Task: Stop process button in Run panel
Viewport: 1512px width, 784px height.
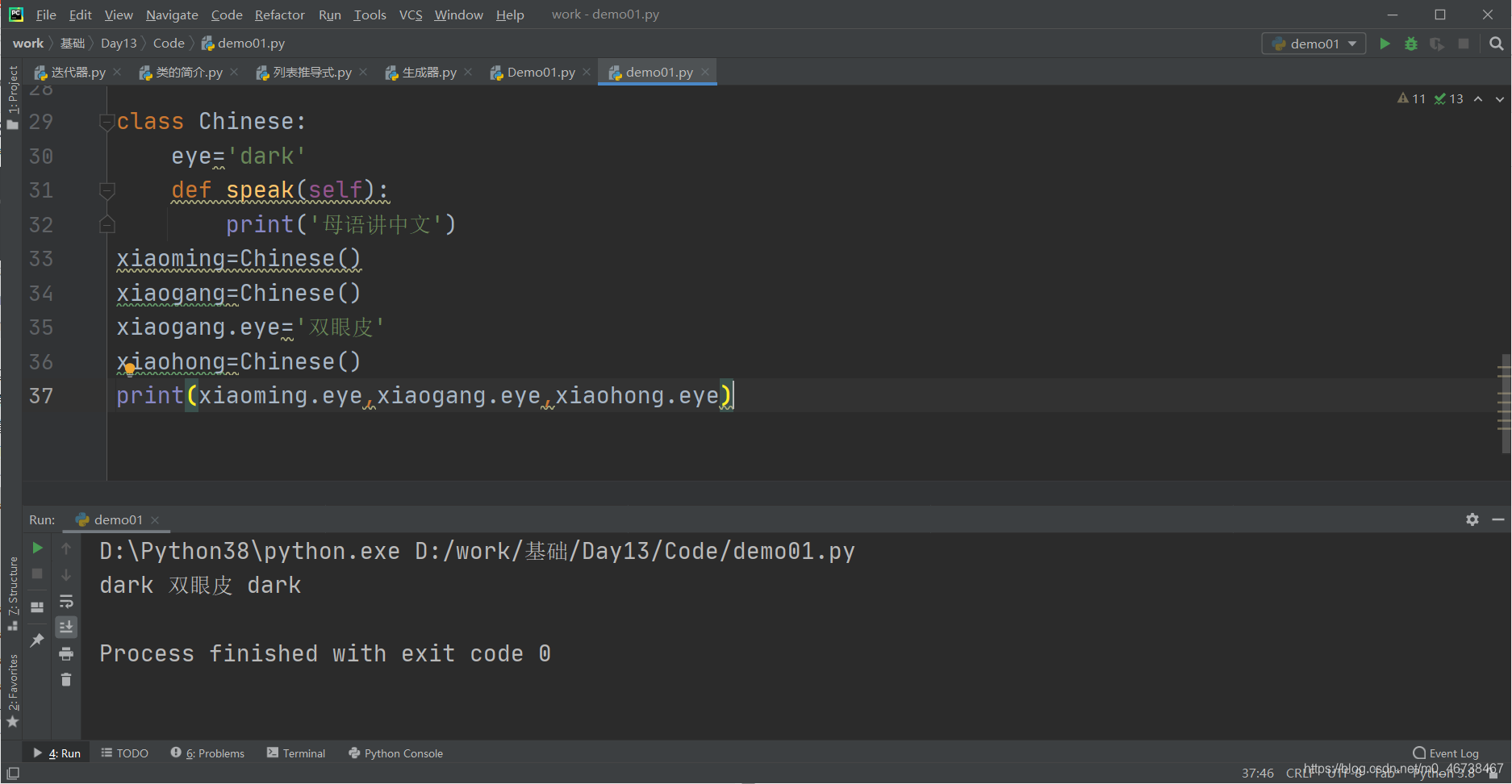Action: click(37, 573)
